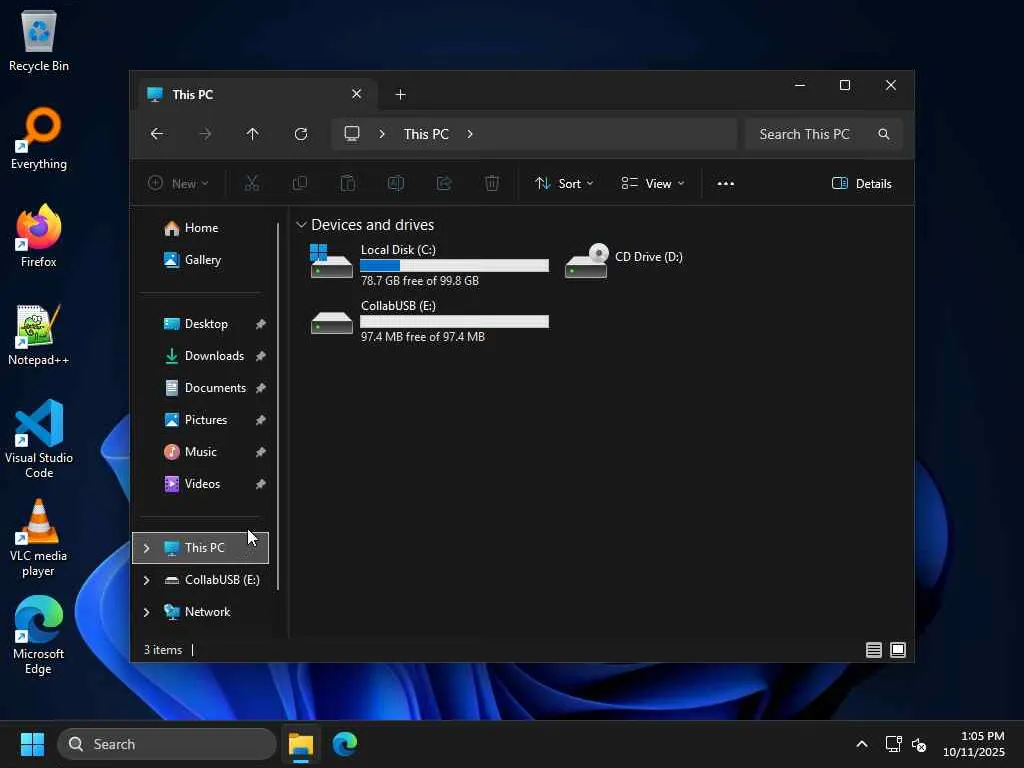This screenshot has height=768, width=1024.
Task: Click CollabUSB (E:) usage bar
Action: [455, 321]
